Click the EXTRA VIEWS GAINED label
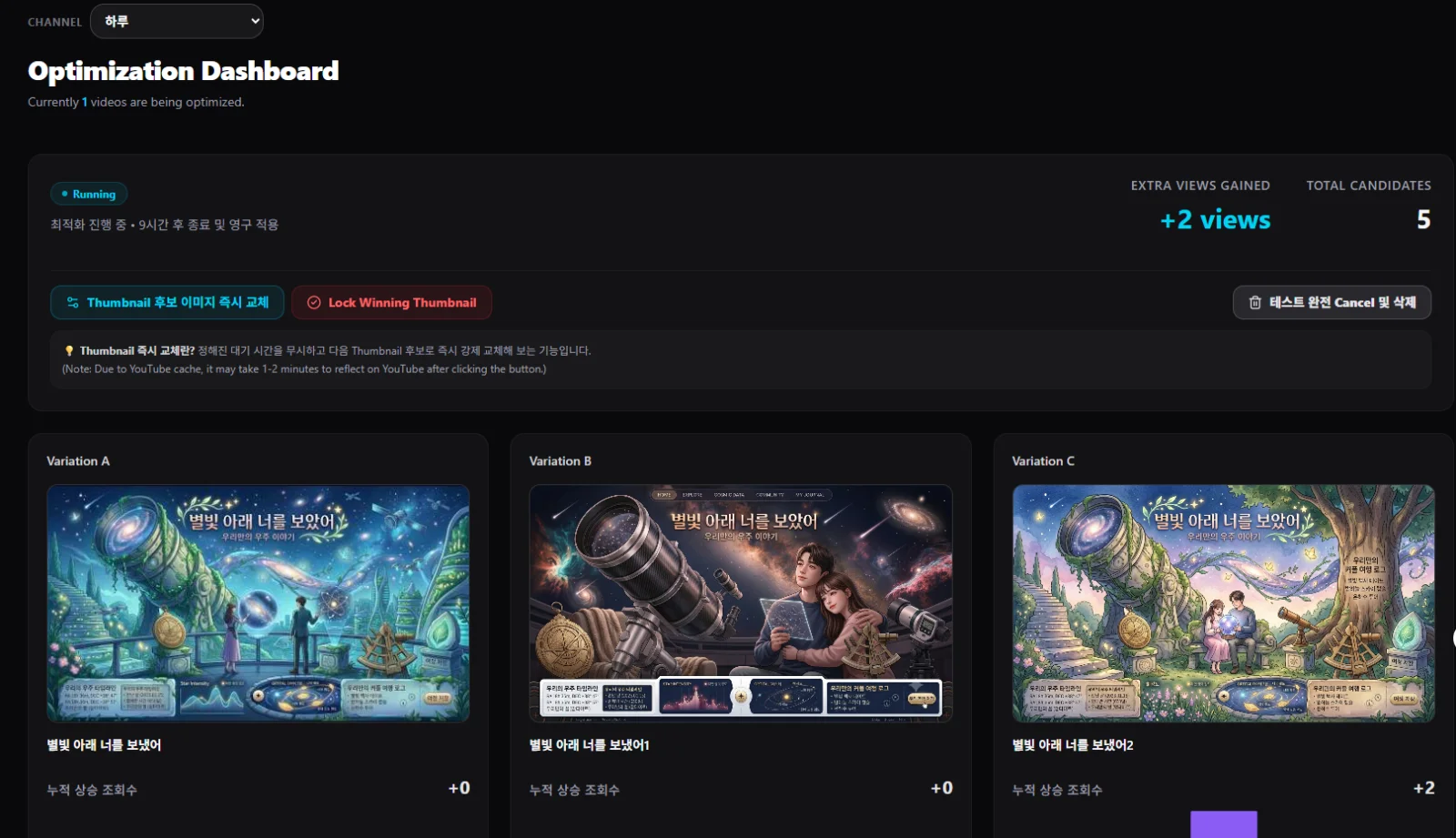This screenshot has height=838, width=1456. [x=1200, y=186]
